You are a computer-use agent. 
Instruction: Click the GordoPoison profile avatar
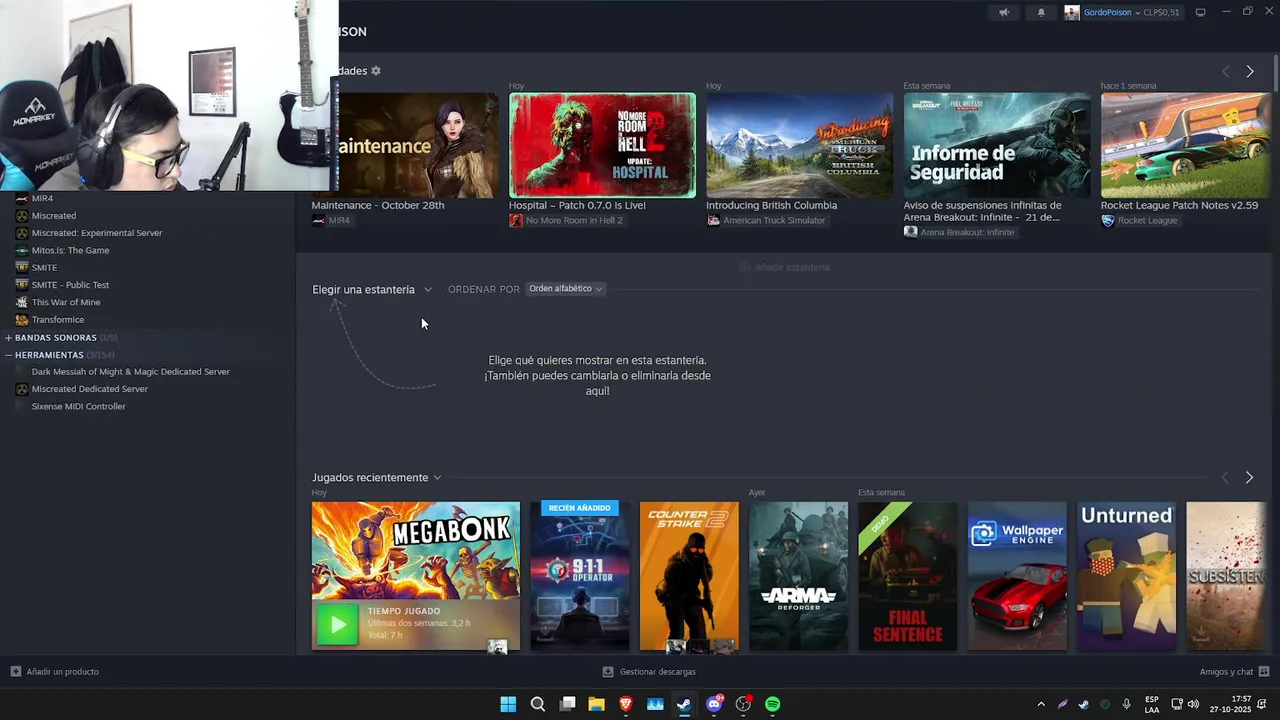pyautogui.click(x=1072, y=12)
